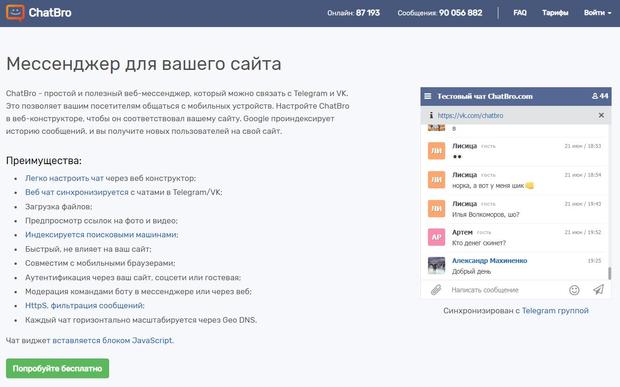
Task: Click Лисица avatar next to 'Илья Волкоморов, шо?'
Action: pos(437,208)
